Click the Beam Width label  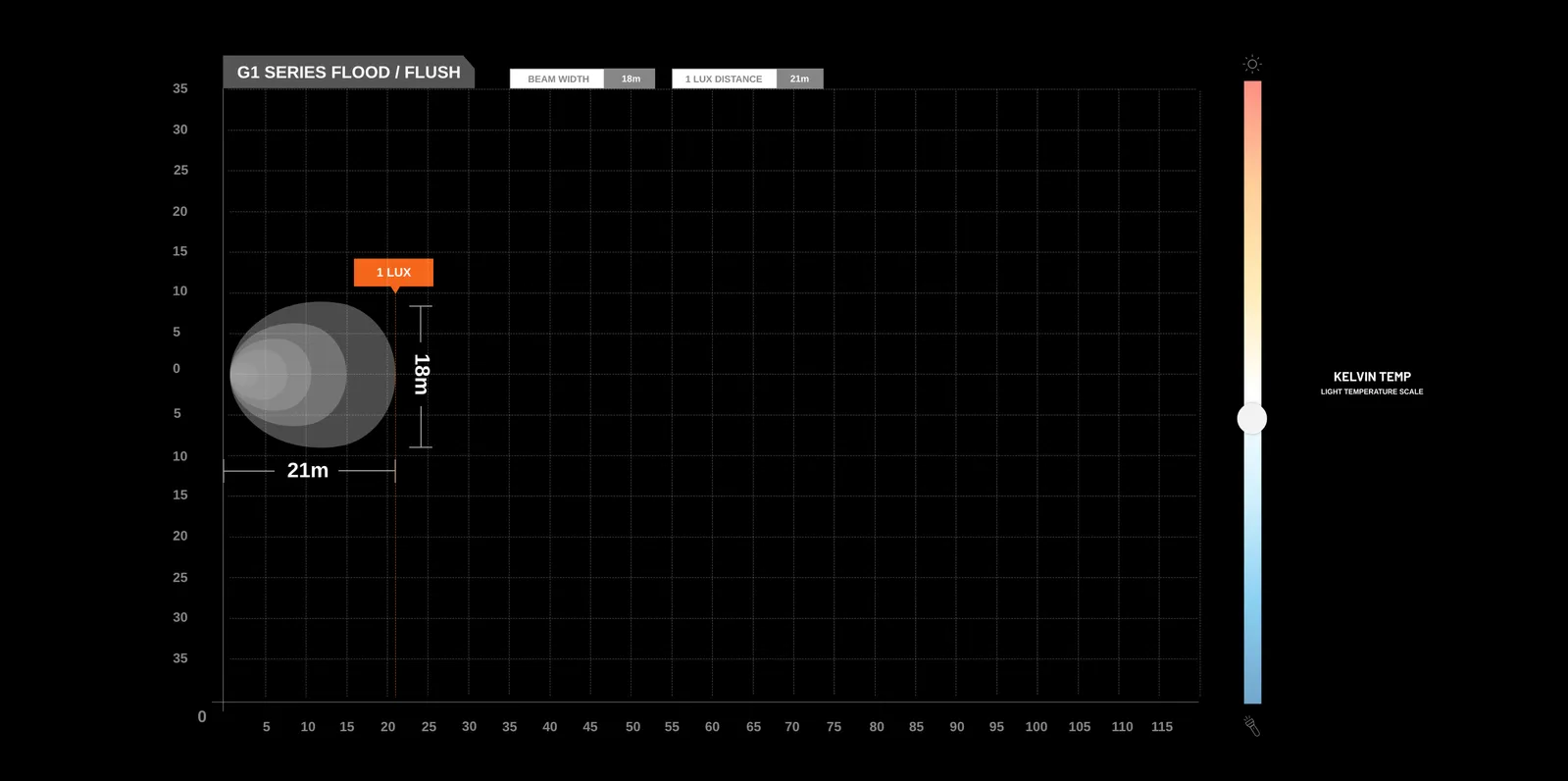tap(558, 79)
